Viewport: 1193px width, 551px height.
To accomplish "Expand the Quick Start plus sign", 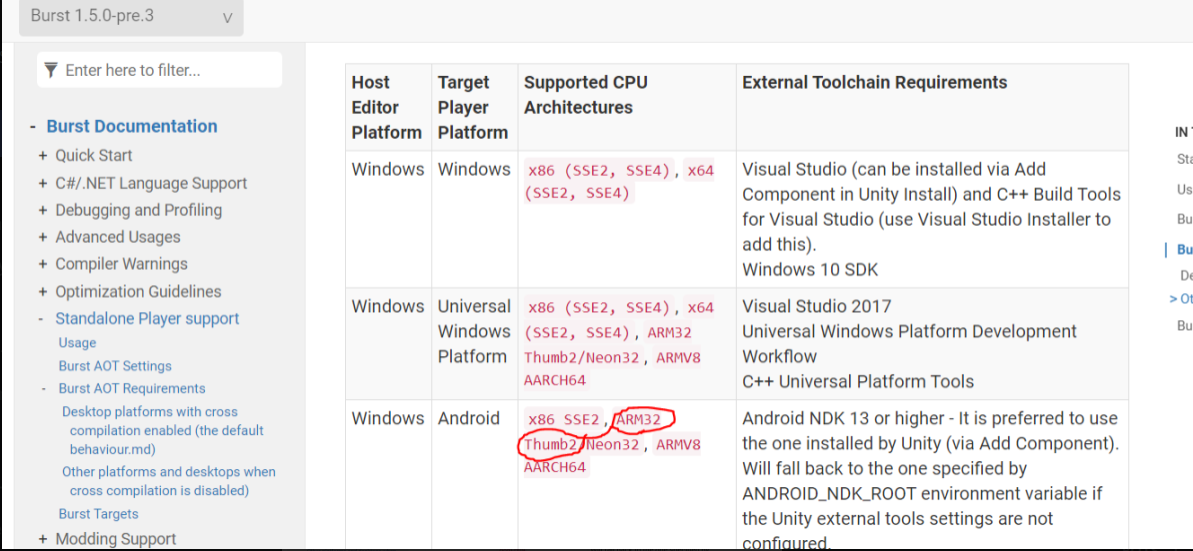I will (x=43, y=156).
